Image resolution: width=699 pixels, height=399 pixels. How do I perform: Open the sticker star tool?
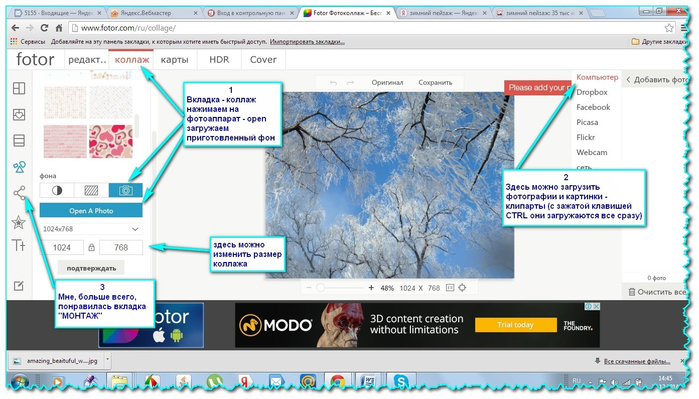click(x=18, y=222)
